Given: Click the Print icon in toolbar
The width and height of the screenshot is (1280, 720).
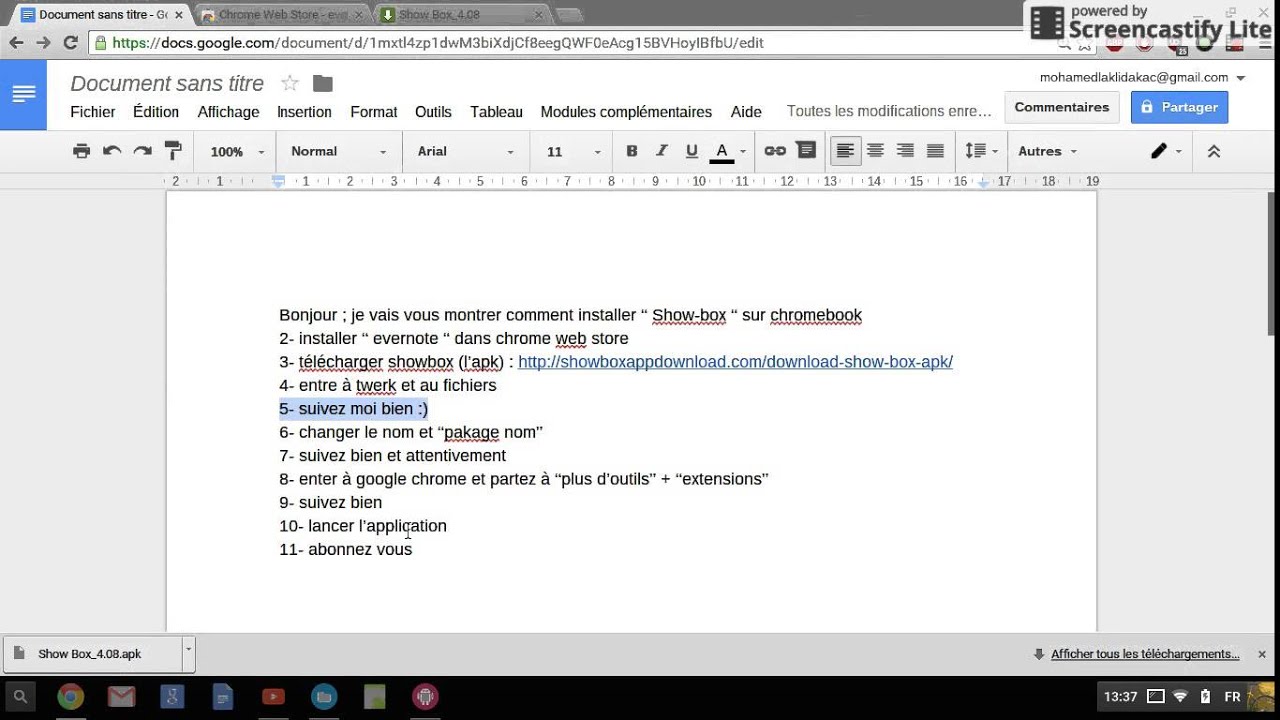Looking at the screenshot, I should tap(82, 151).
